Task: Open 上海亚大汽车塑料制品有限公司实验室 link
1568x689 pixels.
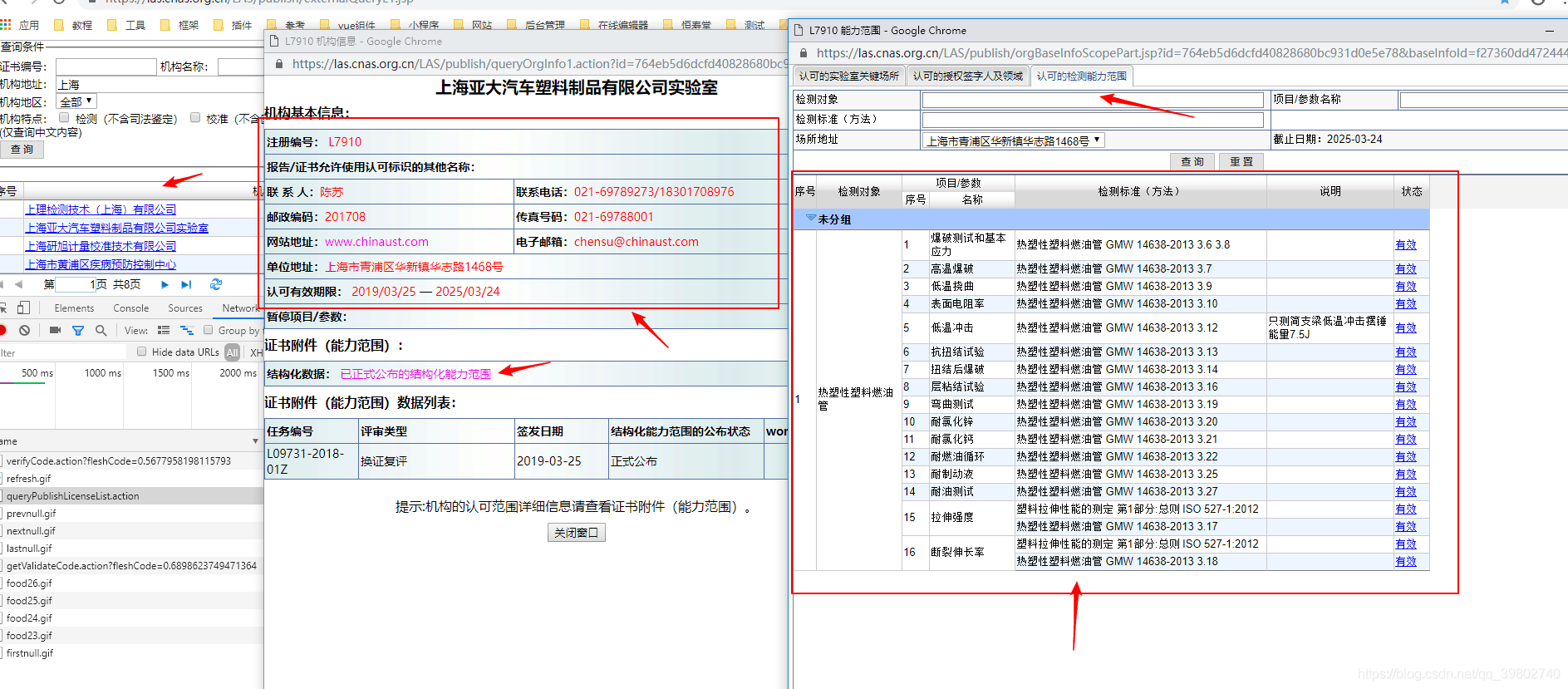Action: tap(116, 228)
